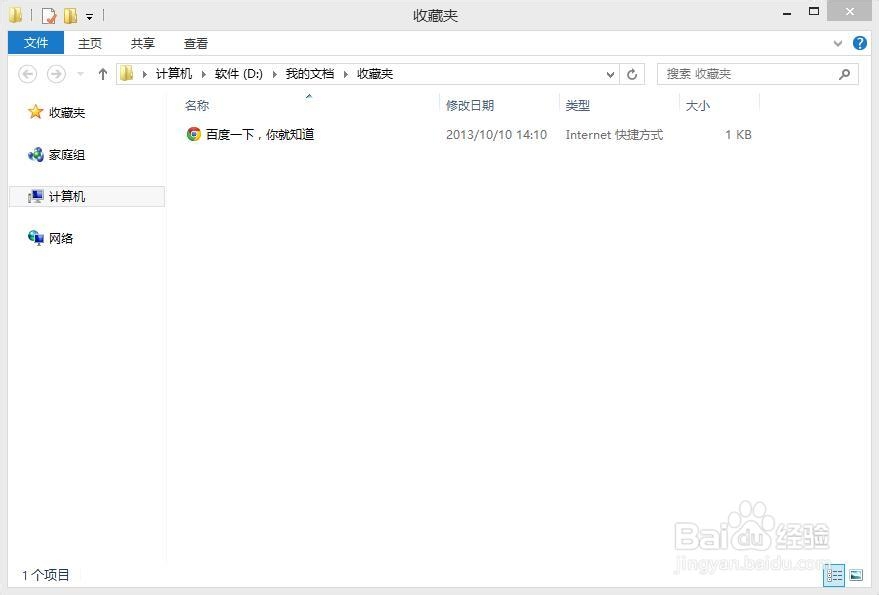Switch to large thumbnails view layout
The width and height of the screenshot is (879, 595).
point(856,575)
